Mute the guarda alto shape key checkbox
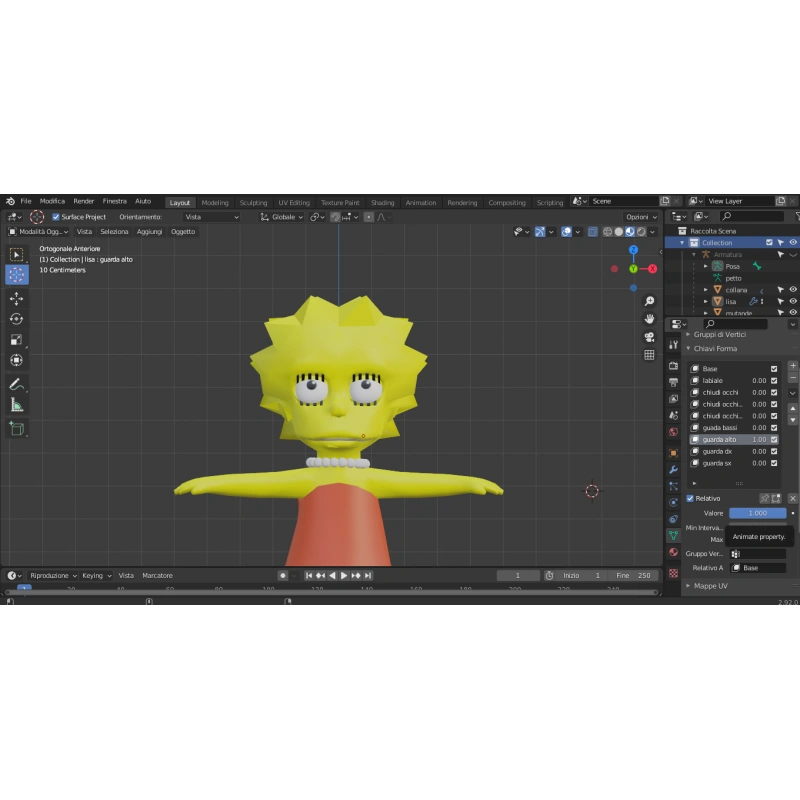The width and height of the screenshot is (800, 800). pyautogui.click(x=774, y=439)
